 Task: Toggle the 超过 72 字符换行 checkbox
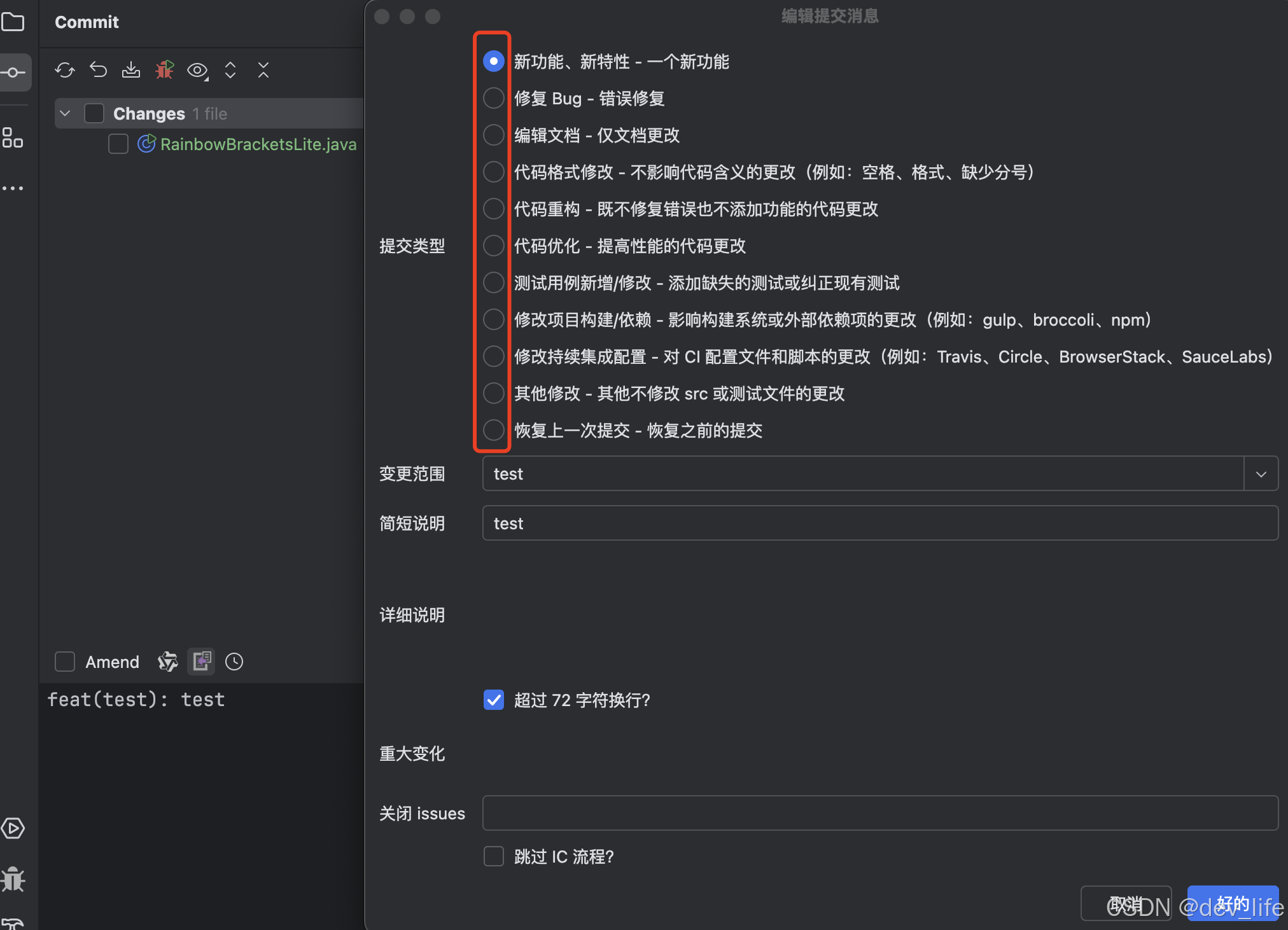(x=493, y=700)
